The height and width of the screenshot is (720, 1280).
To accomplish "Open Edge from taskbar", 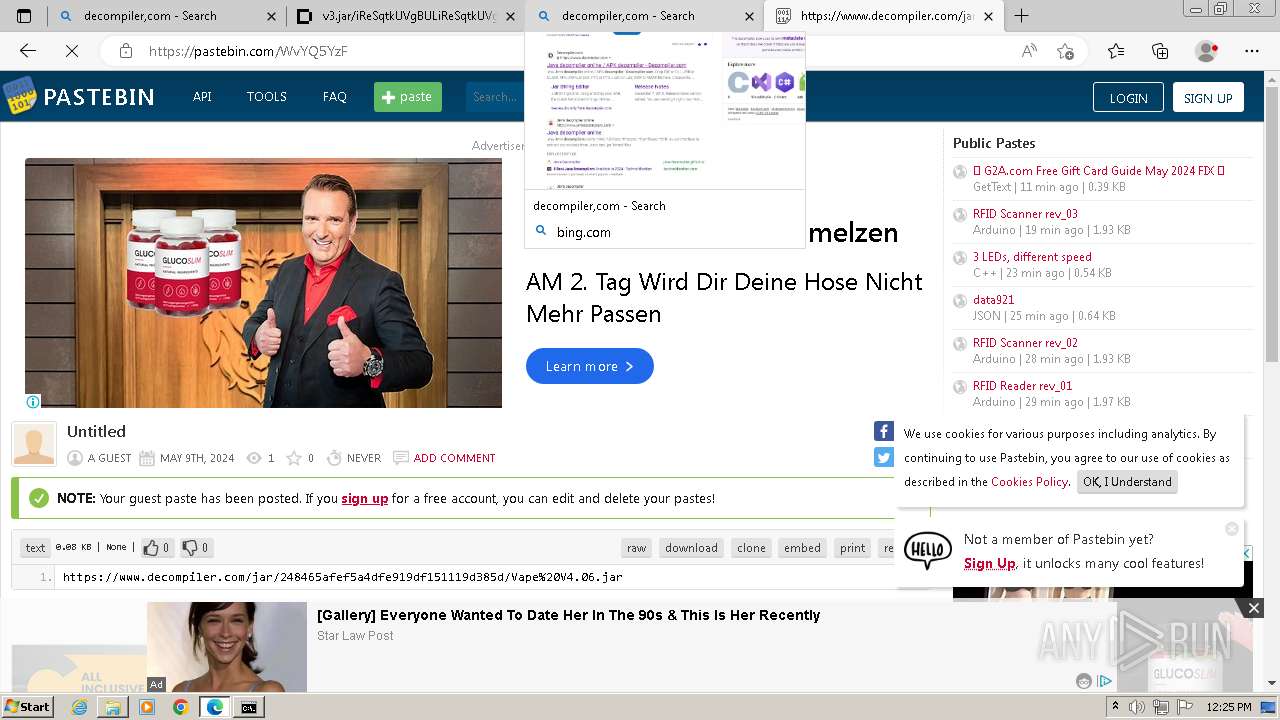I will coord(214,707).
